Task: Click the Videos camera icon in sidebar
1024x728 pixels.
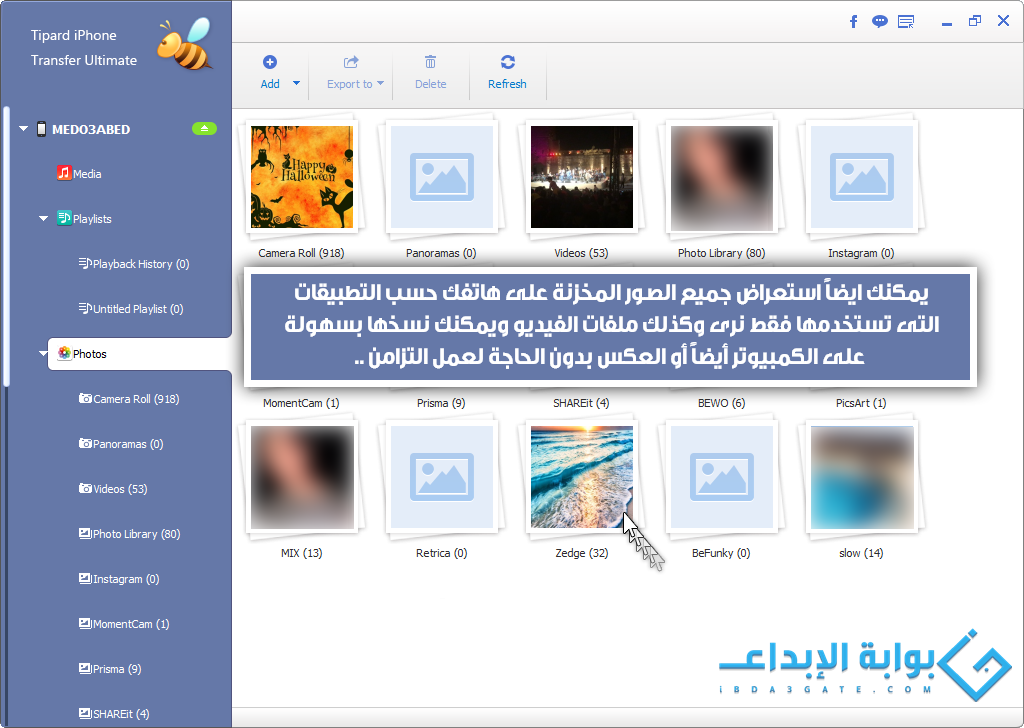Action: pos(85,488)
